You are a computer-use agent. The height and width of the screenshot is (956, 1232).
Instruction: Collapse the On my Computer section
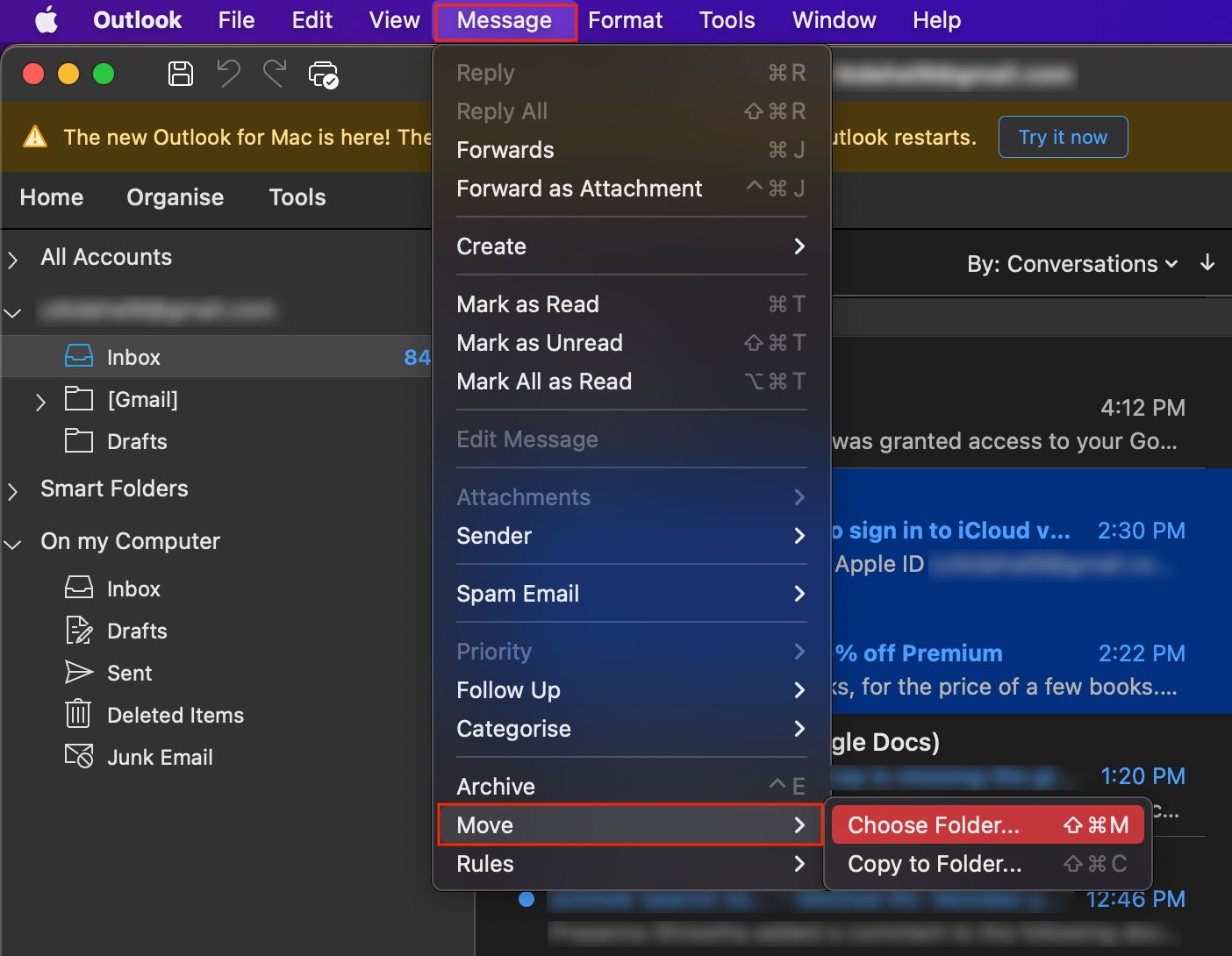13,544
